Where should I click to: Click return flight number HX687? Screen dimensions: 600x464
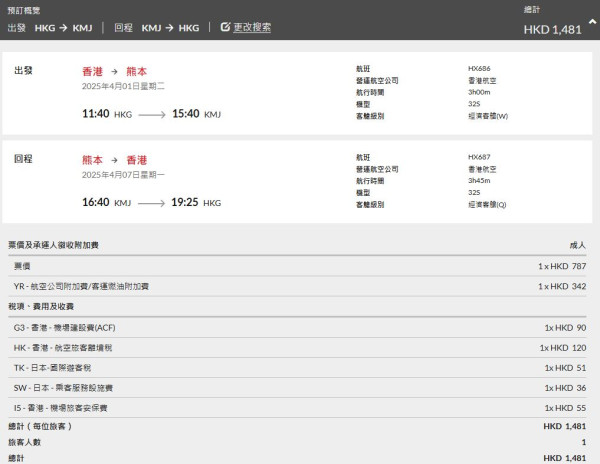tap(480, 156)
